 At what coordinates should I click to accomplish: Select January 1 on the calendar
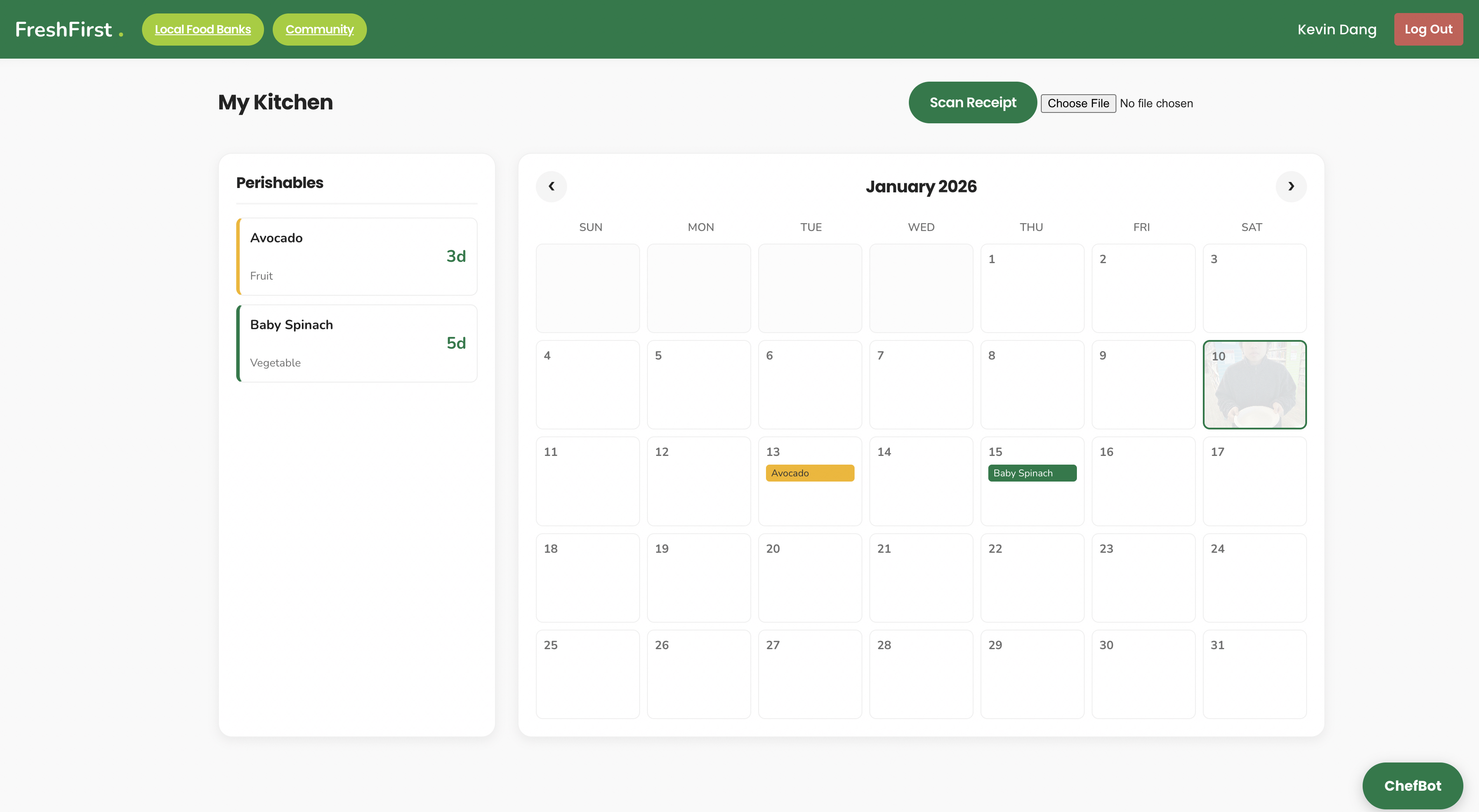point(1032,288)
